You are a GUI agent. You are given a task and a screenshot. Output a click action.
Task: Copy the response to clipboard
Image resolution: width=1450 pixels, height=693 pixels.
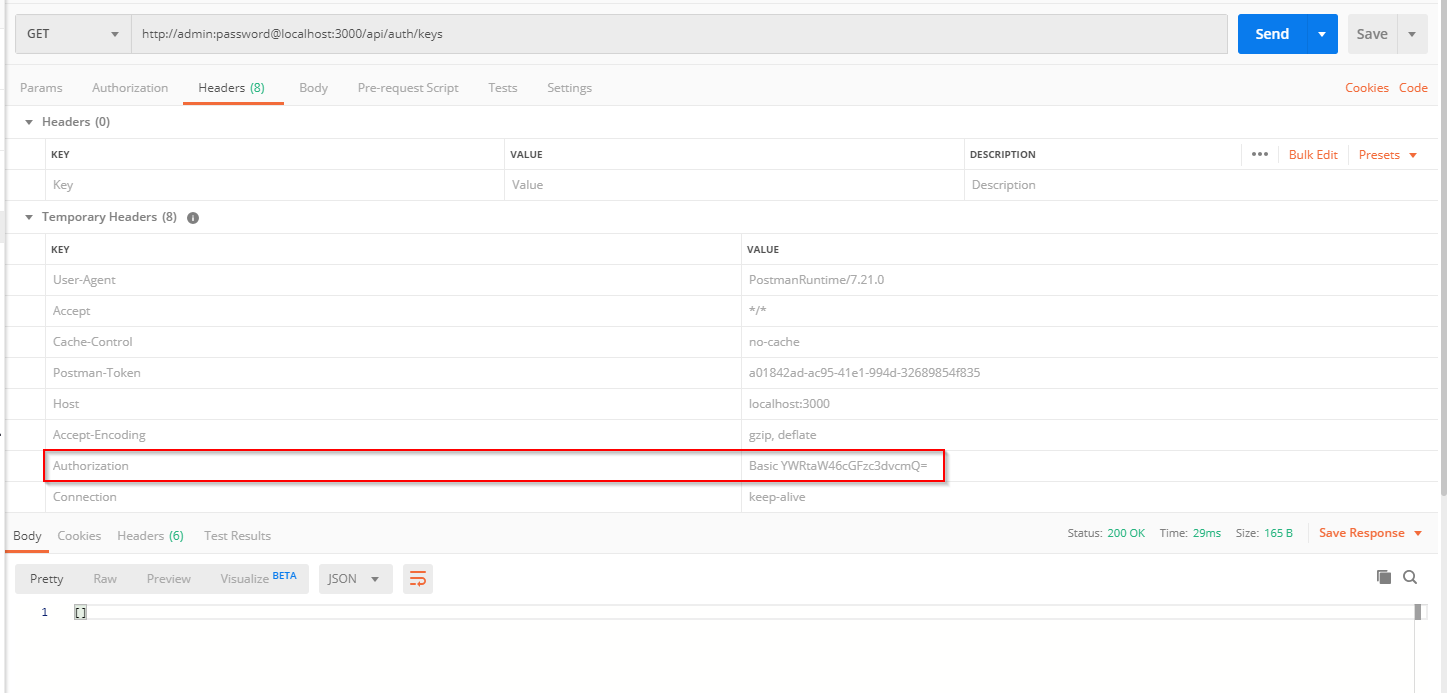pyautogui.click(x=1384, y=577)
